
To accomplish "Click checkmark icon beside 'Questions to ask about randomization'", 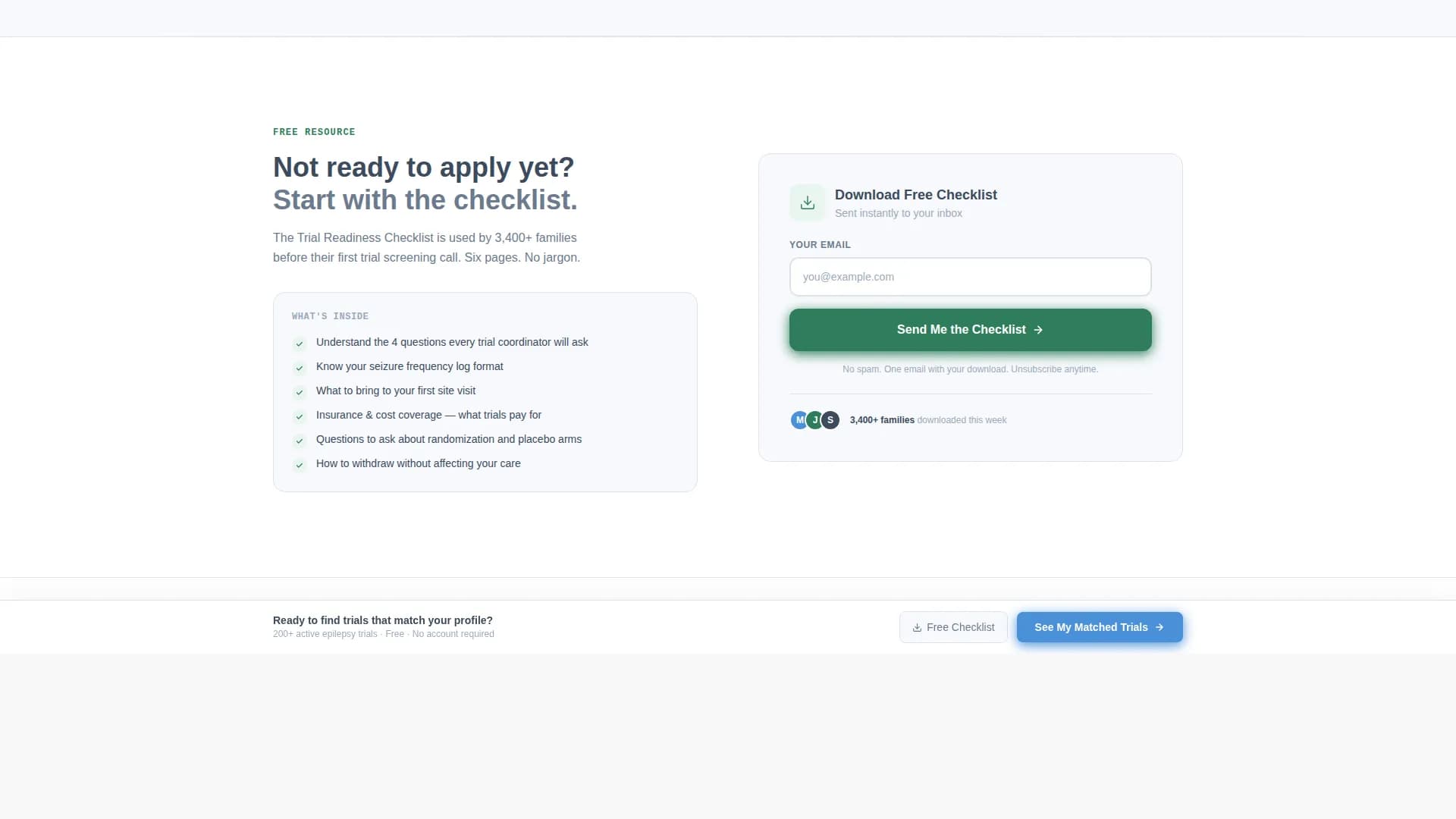I will (300, 441).
